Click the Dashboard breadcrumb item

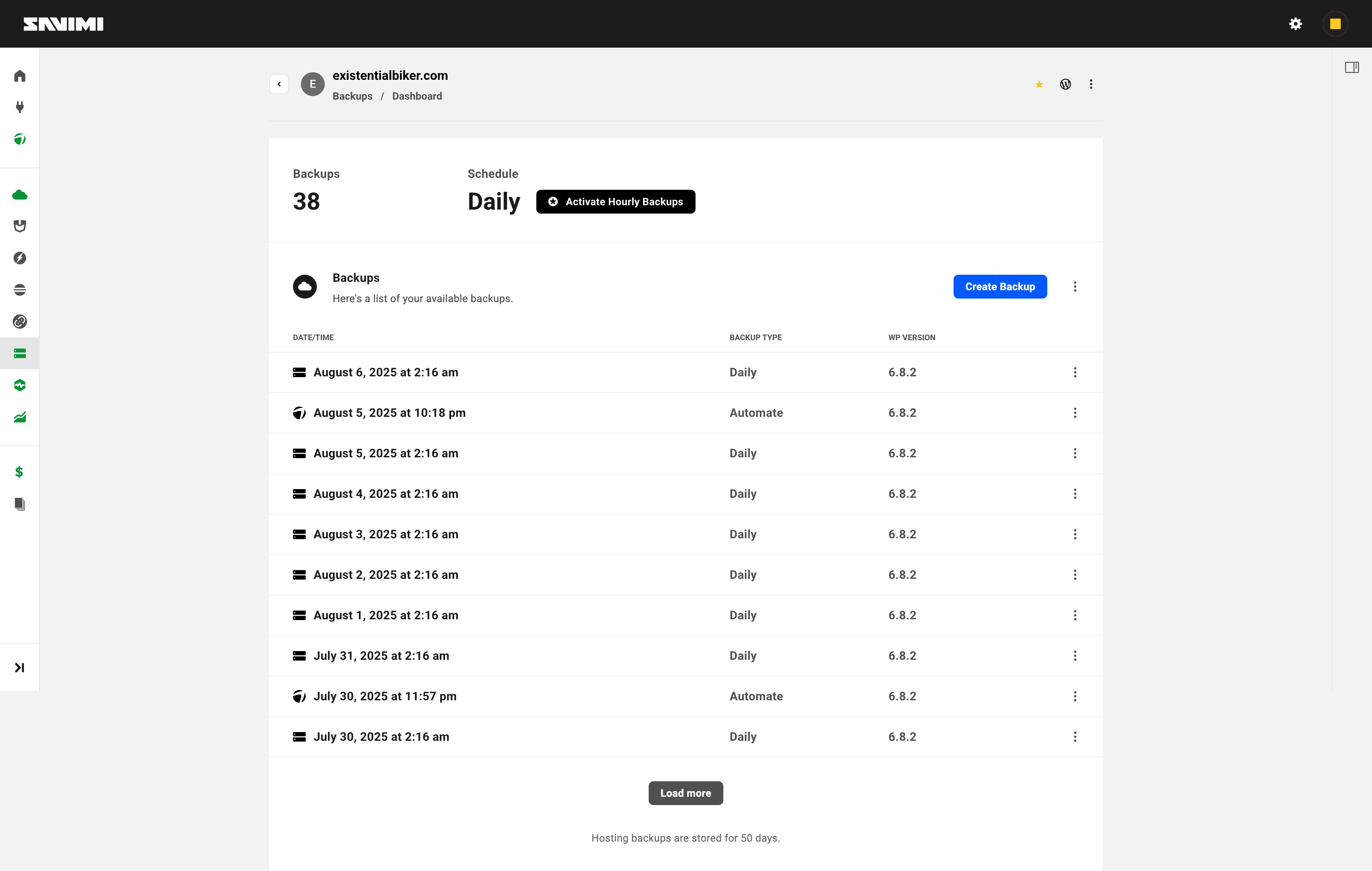(416, 96)
